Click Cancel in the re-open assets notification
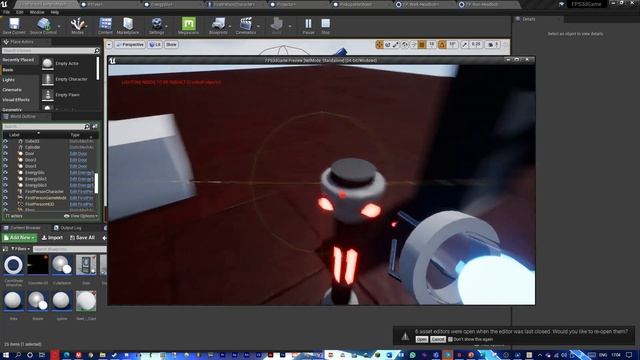 pyautogui.click(x=438, y=339)
